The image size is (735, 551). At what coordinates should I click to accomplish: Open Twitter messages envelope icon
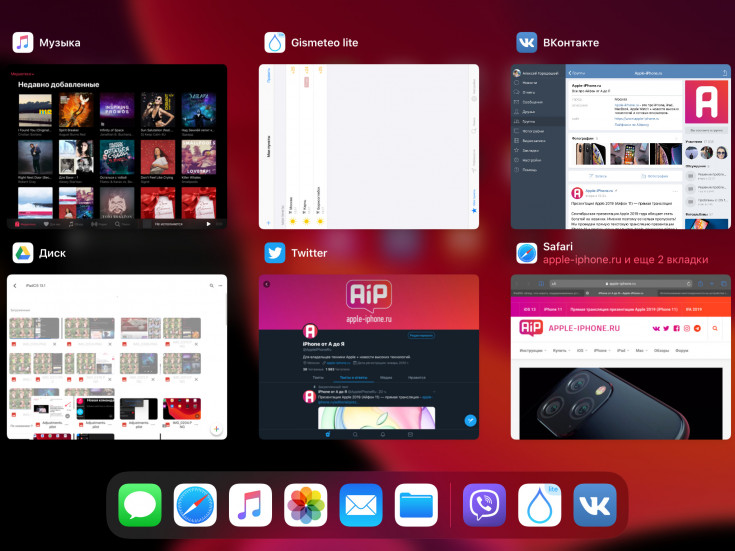point(411,435)
